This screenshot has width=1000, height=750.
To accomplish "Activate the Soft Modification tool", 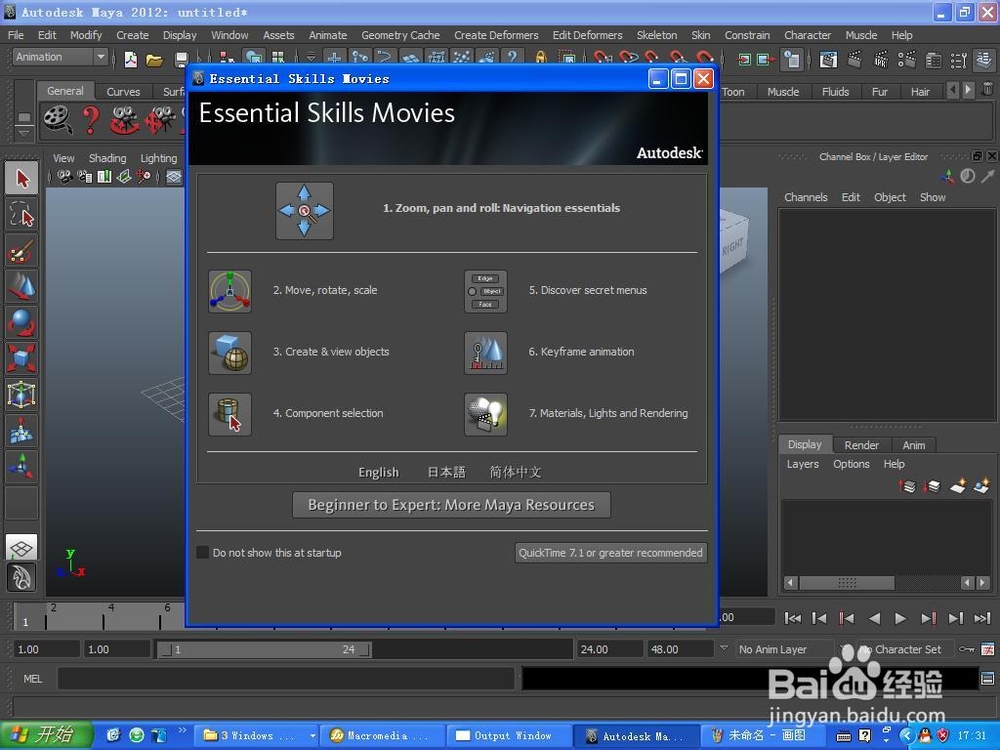I will point(21,430).
